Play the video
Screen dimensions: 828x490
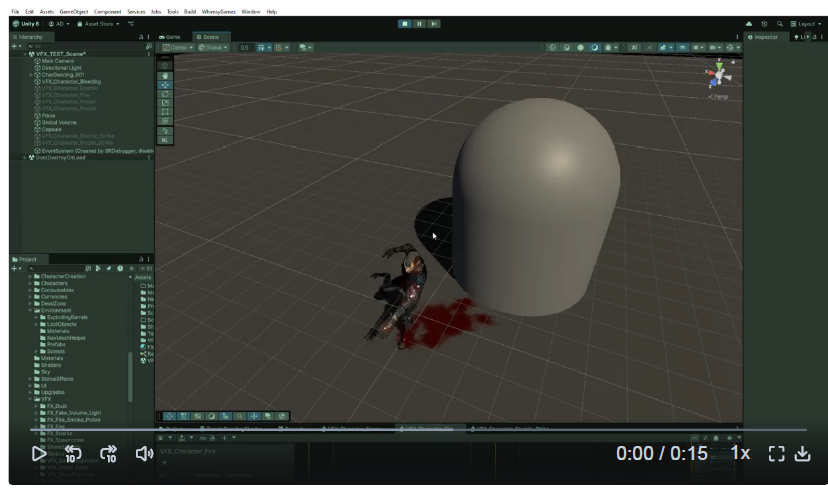click(x=39, y=454)
